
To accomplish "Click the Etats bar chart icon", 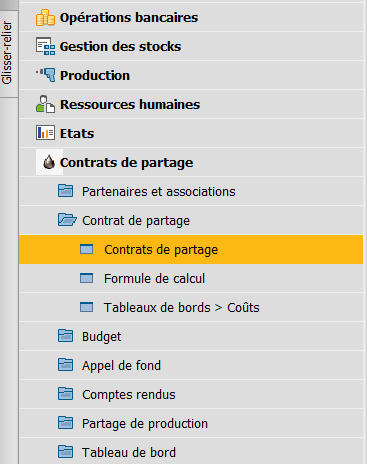I will click(x=45, y=133).
